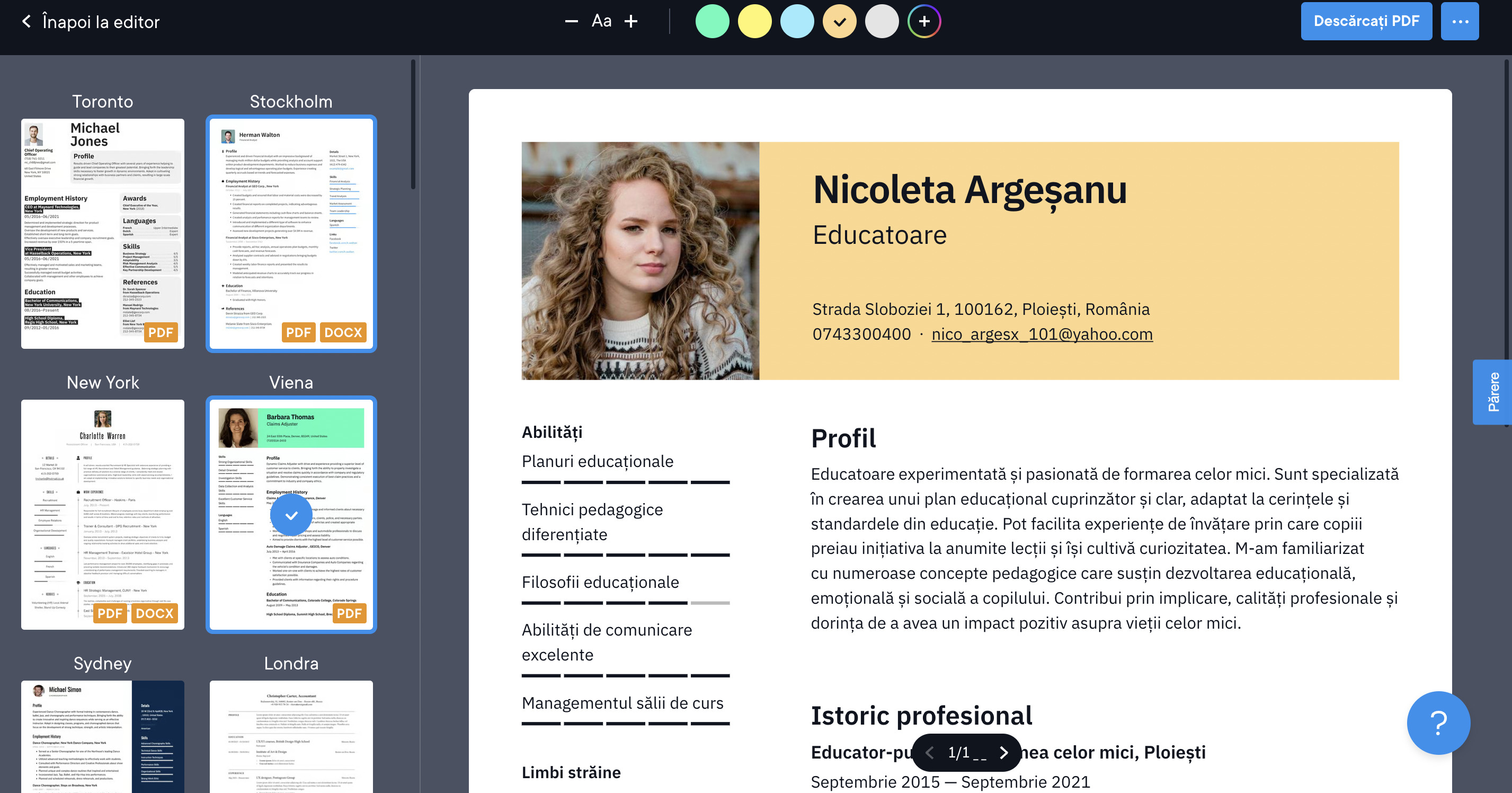Image resolution: width=1512 pixels, height=793 pixels.
Task: Open custom color picker plus circle
Action: (x=924, y=22)
